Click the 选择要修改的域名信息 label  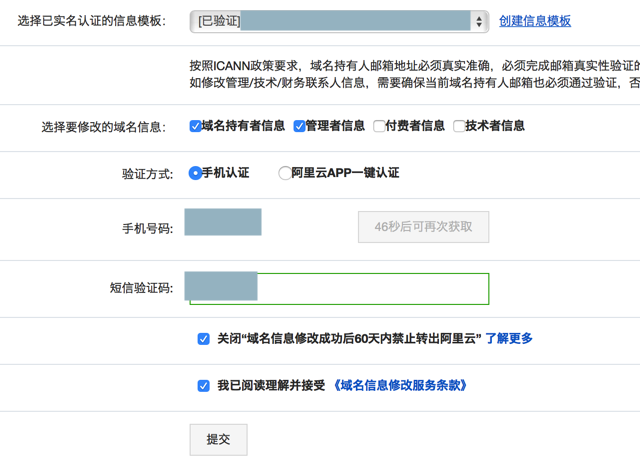pyautogui.click(x=103, y=128)
